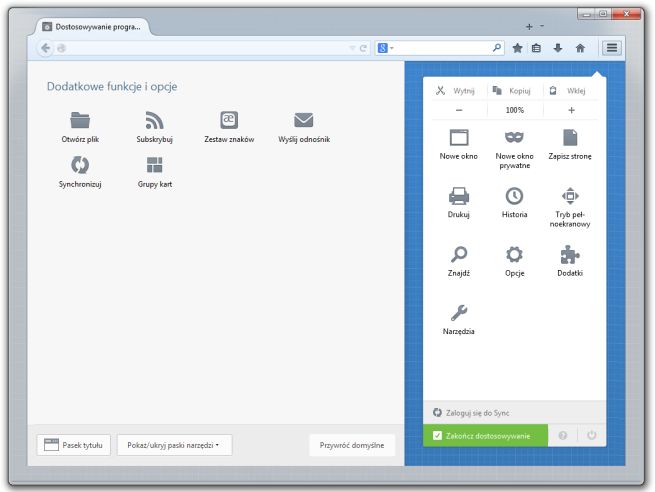Open a new tab with plus button

tap(529, 27)
